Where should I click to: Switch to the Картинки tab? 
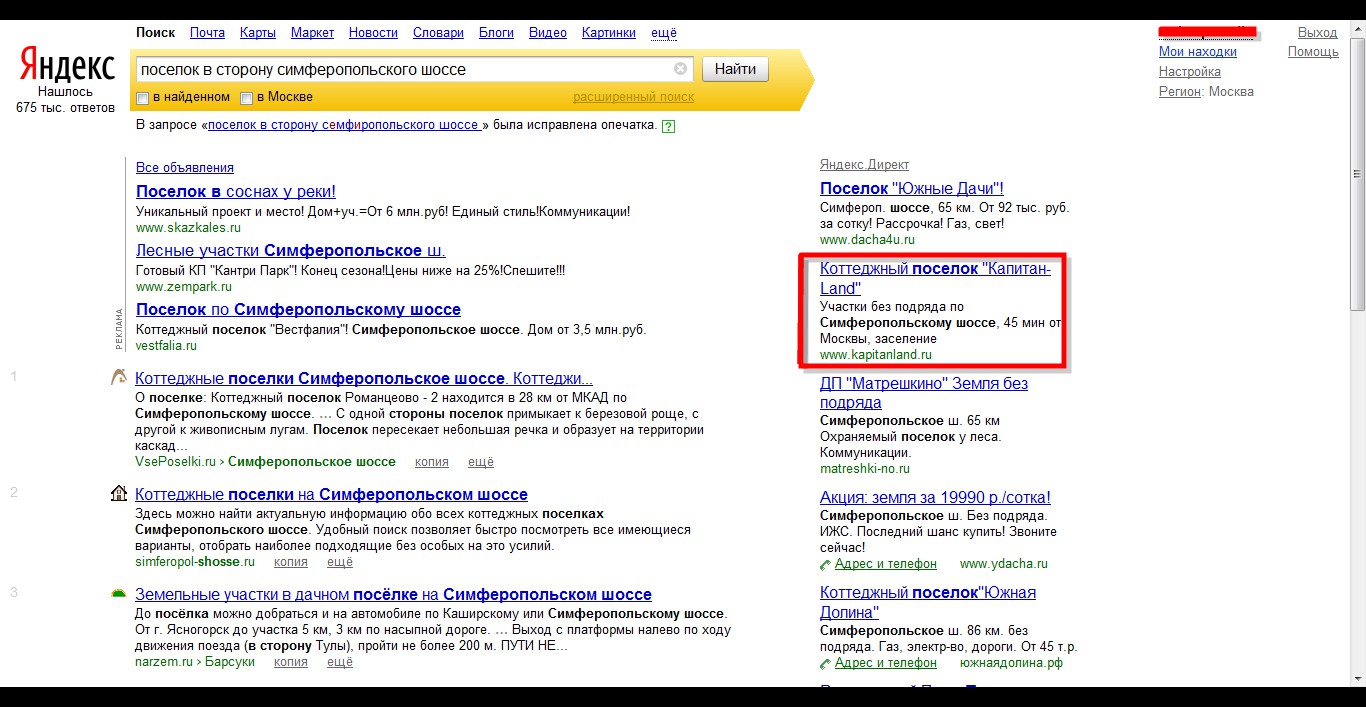[x=609, y=33]
